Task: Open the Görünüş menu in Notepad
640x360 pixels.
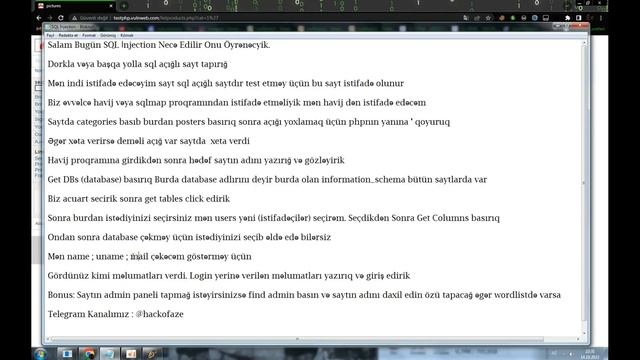Action: point(108,36)
